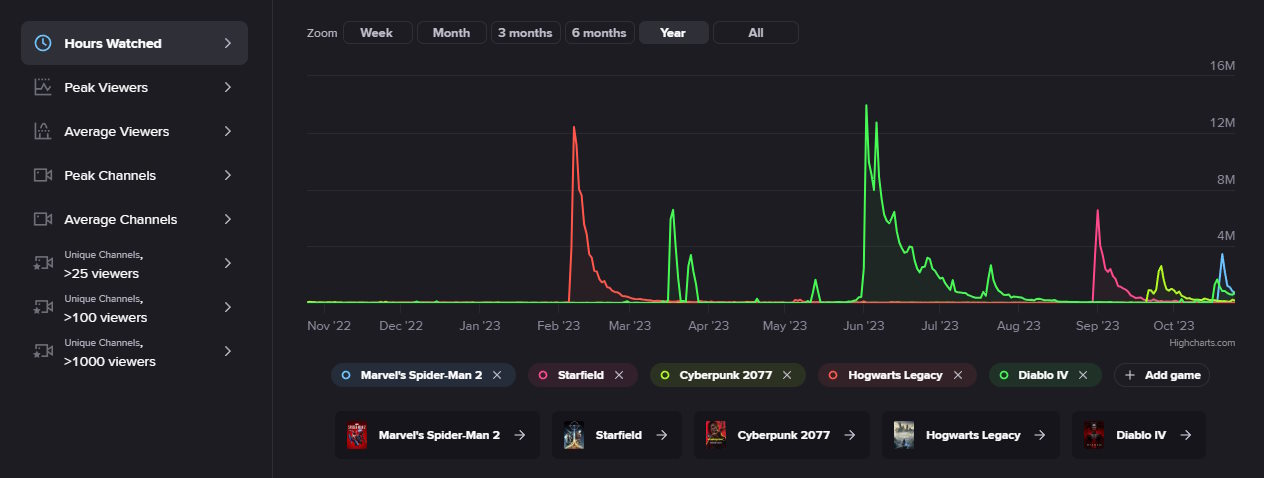This screenshot has width=1264, height=478.
Task: Click the Jun '23 x-axis label
Action: point(864,325)
